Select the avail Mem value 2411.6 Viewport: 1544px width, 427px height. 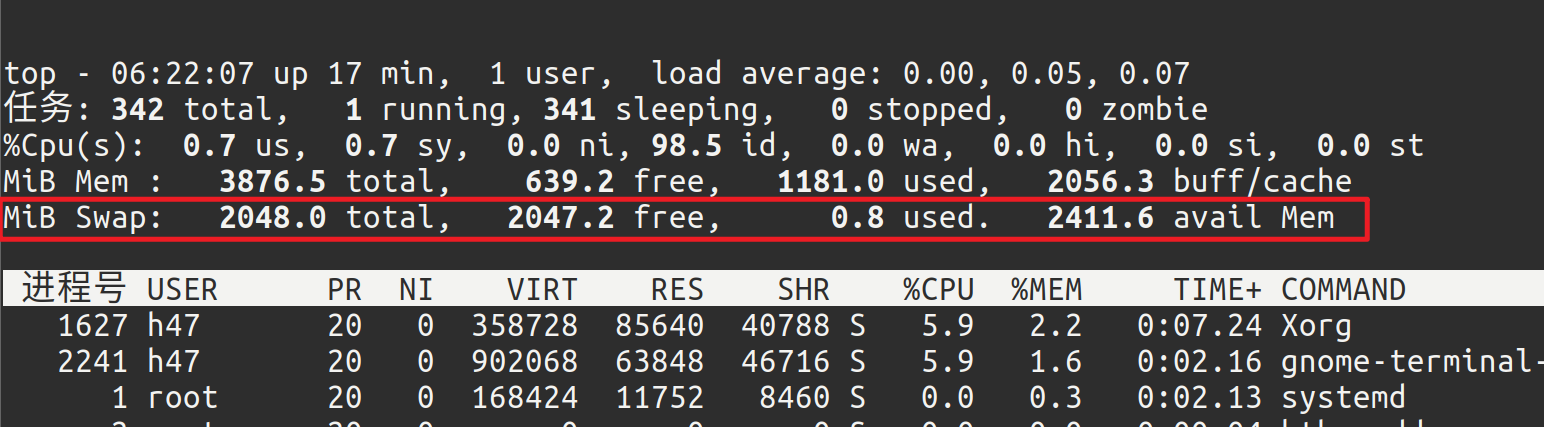point(1101,218)
